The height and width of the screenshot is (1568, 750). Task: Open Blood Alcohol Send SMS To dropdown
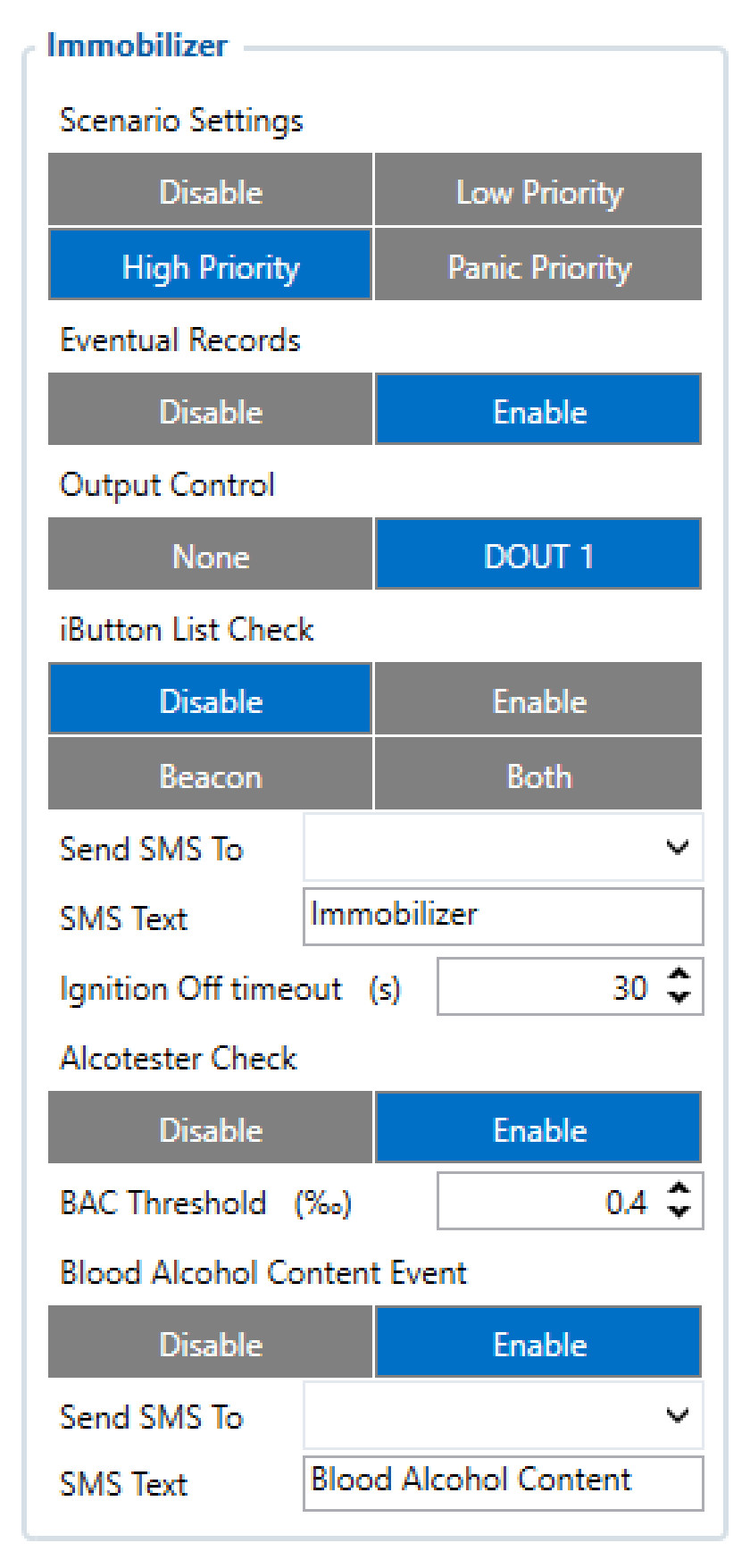click(x=504, y=1415)
